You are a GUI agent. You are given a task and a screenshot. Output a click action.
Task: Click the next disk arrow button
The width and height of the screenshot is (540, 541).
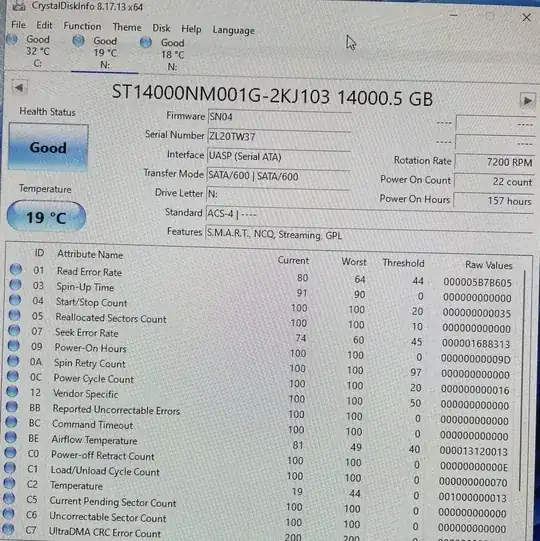tap(528, 101)
